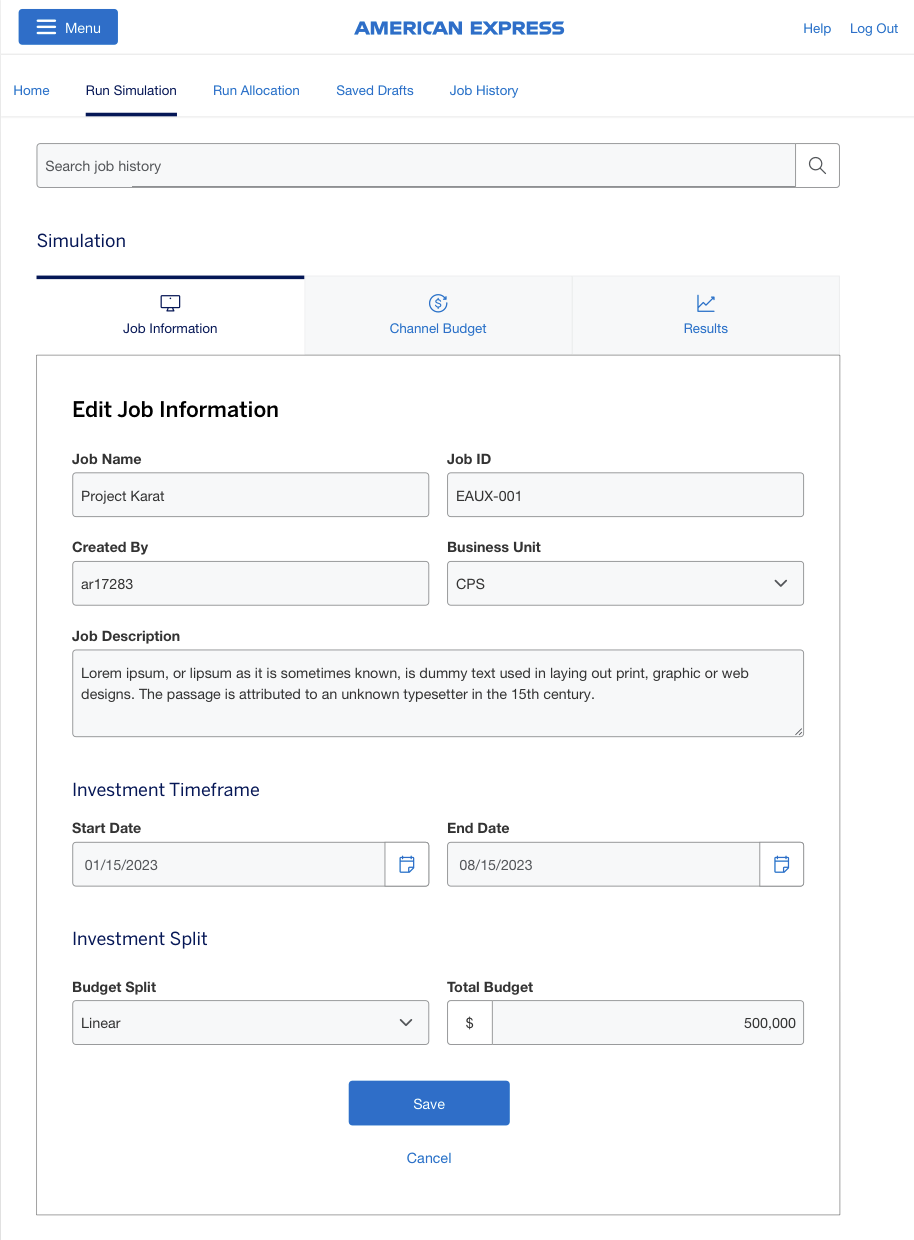Expand the Business Unit CPS dropdown
The image size is (914, 1240).
point(625,583)
